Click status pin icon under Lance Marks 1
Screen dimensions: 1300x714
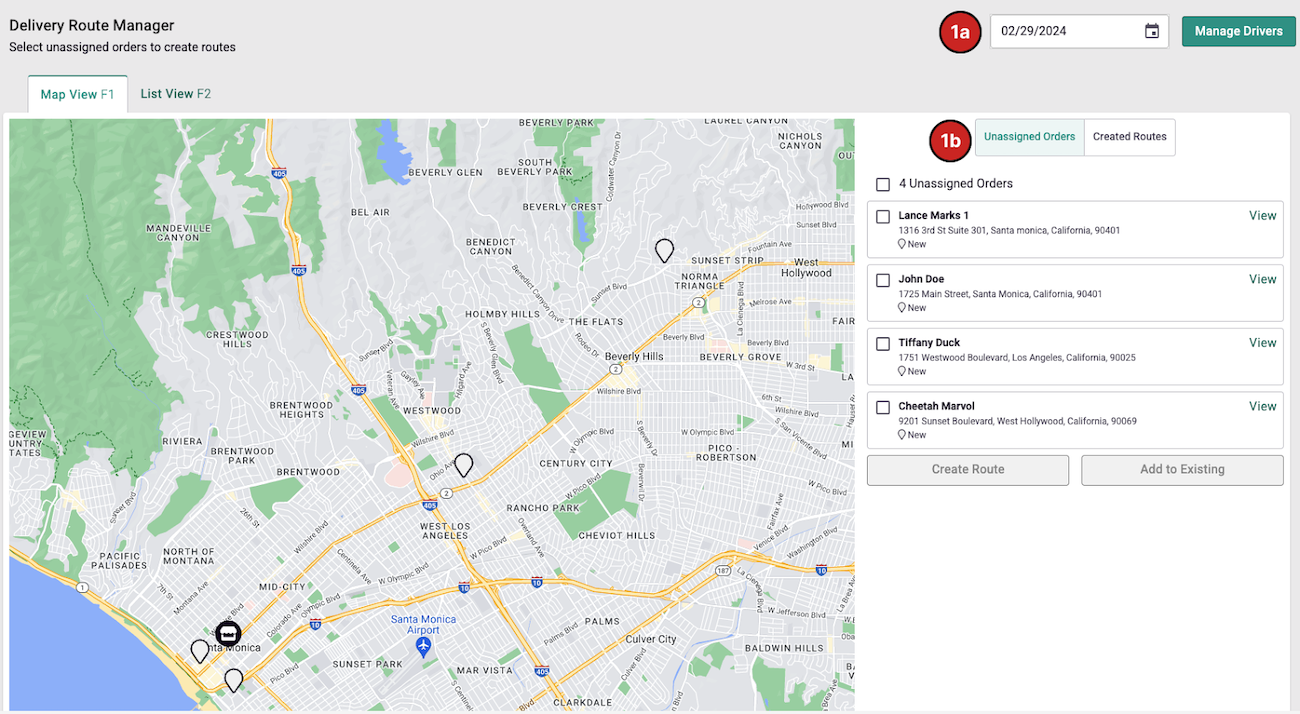902,244
